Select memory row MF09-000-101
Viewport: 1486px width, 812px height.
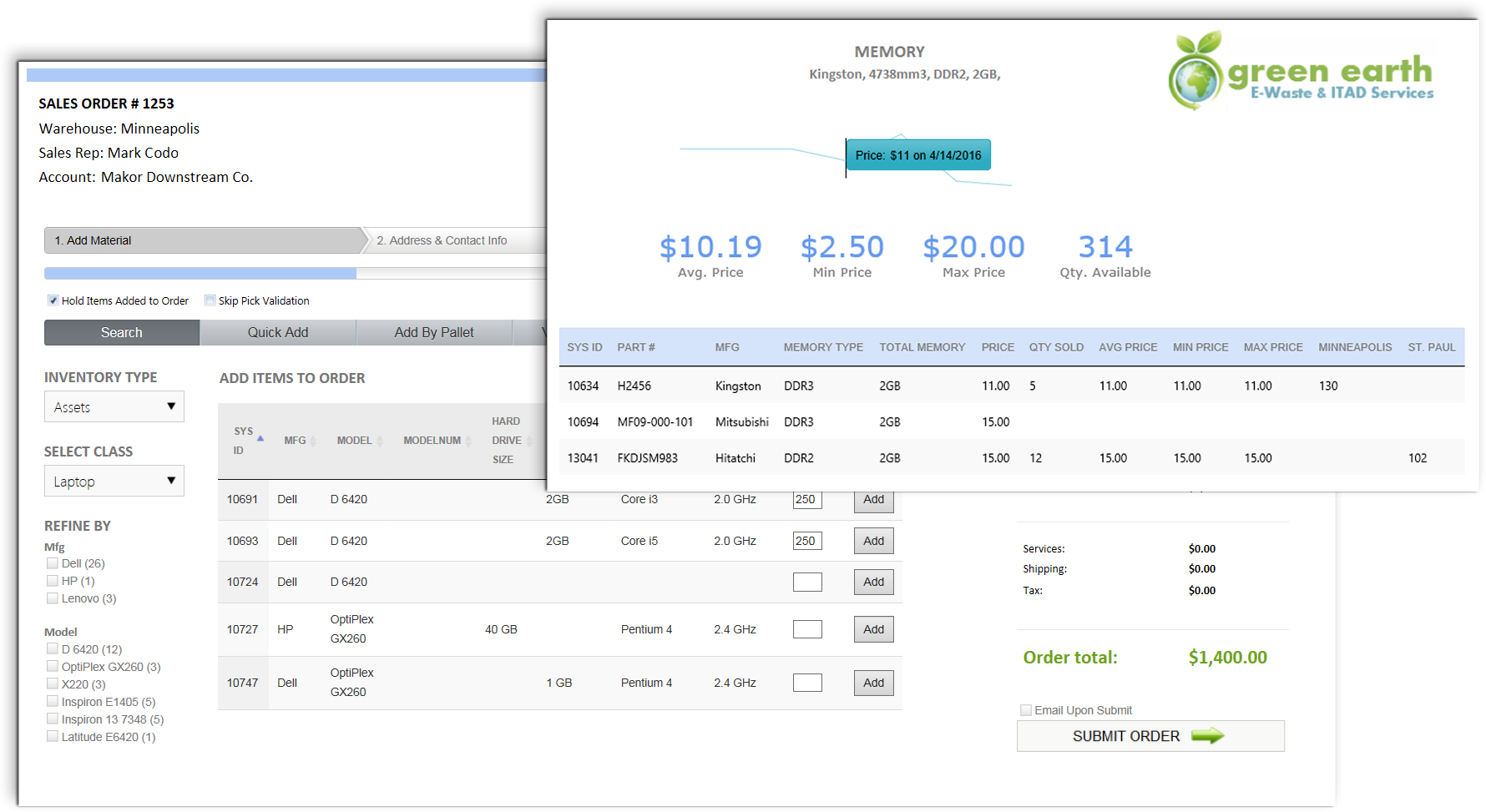coord(1012,421)
